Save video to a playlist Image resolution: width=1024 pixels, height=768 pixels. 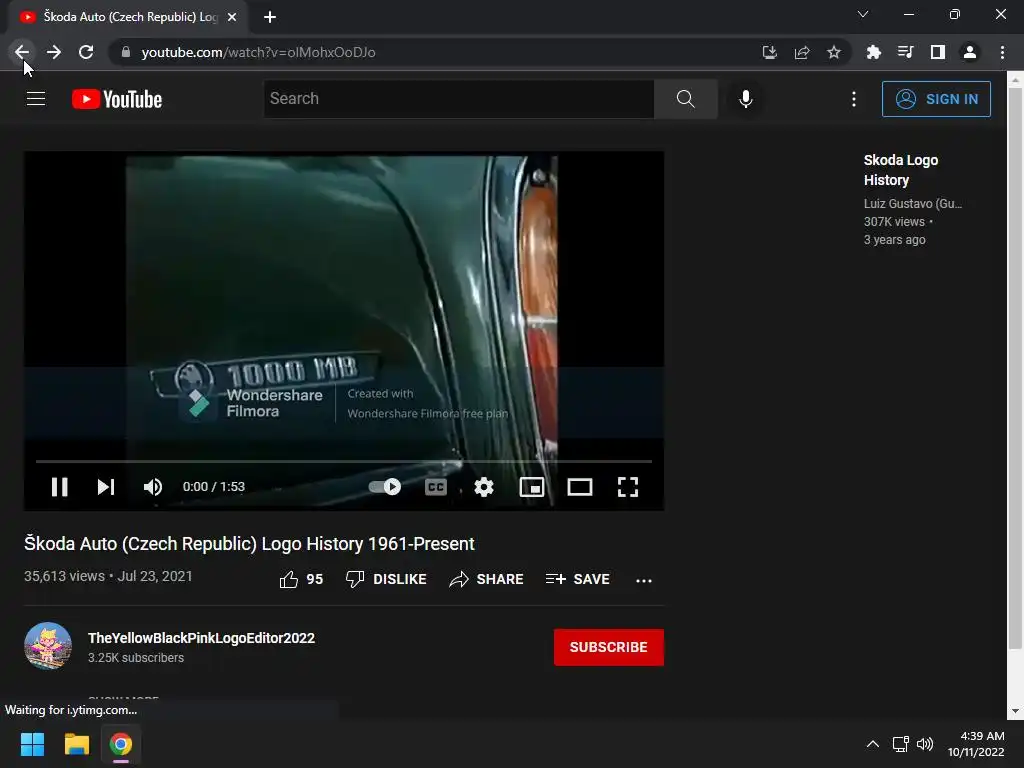(578, 579)
